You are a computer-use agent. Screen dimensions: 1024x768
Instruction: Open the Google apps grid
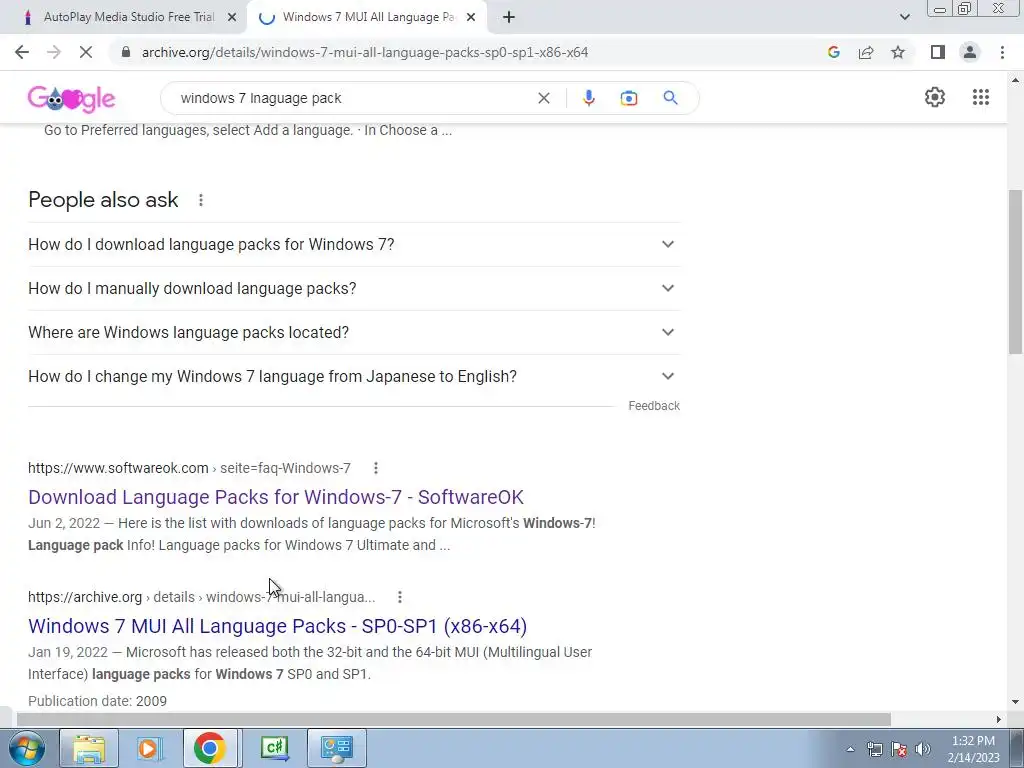(980, 97)
